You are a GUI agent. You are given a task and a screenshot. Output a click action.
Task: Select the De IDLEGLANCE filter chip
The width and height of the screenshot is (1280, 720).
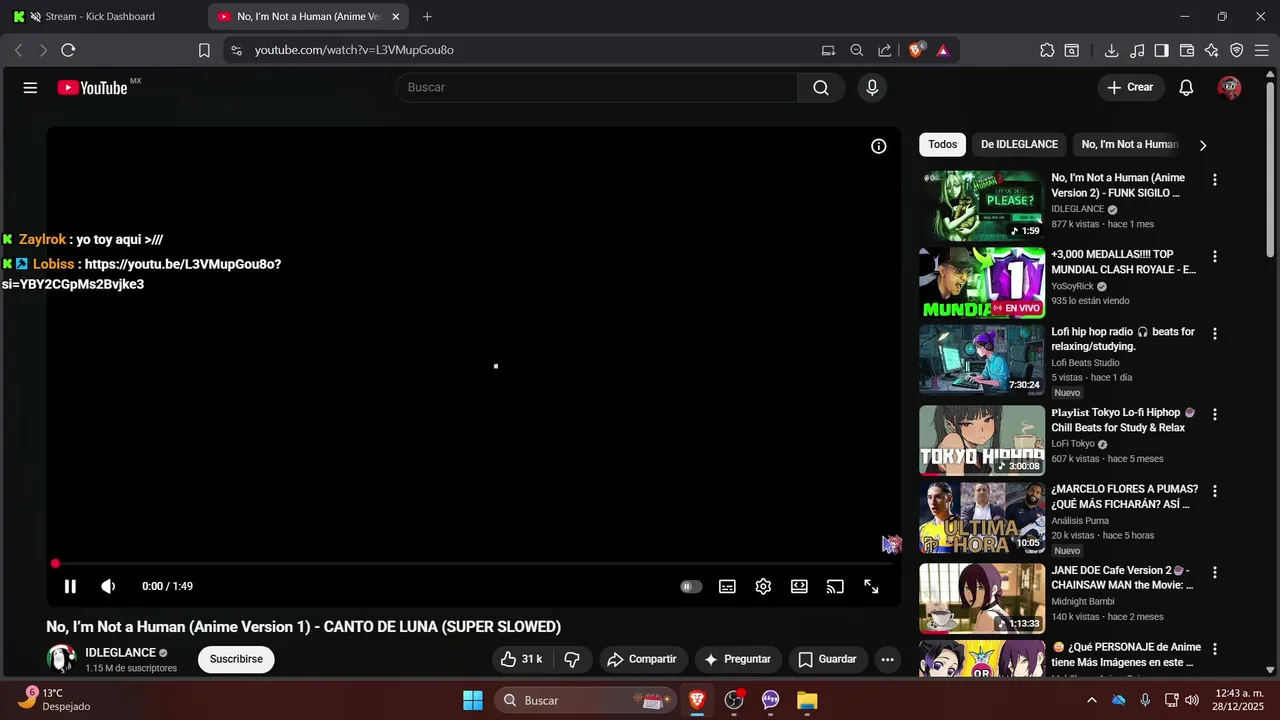coord(1019,145)
